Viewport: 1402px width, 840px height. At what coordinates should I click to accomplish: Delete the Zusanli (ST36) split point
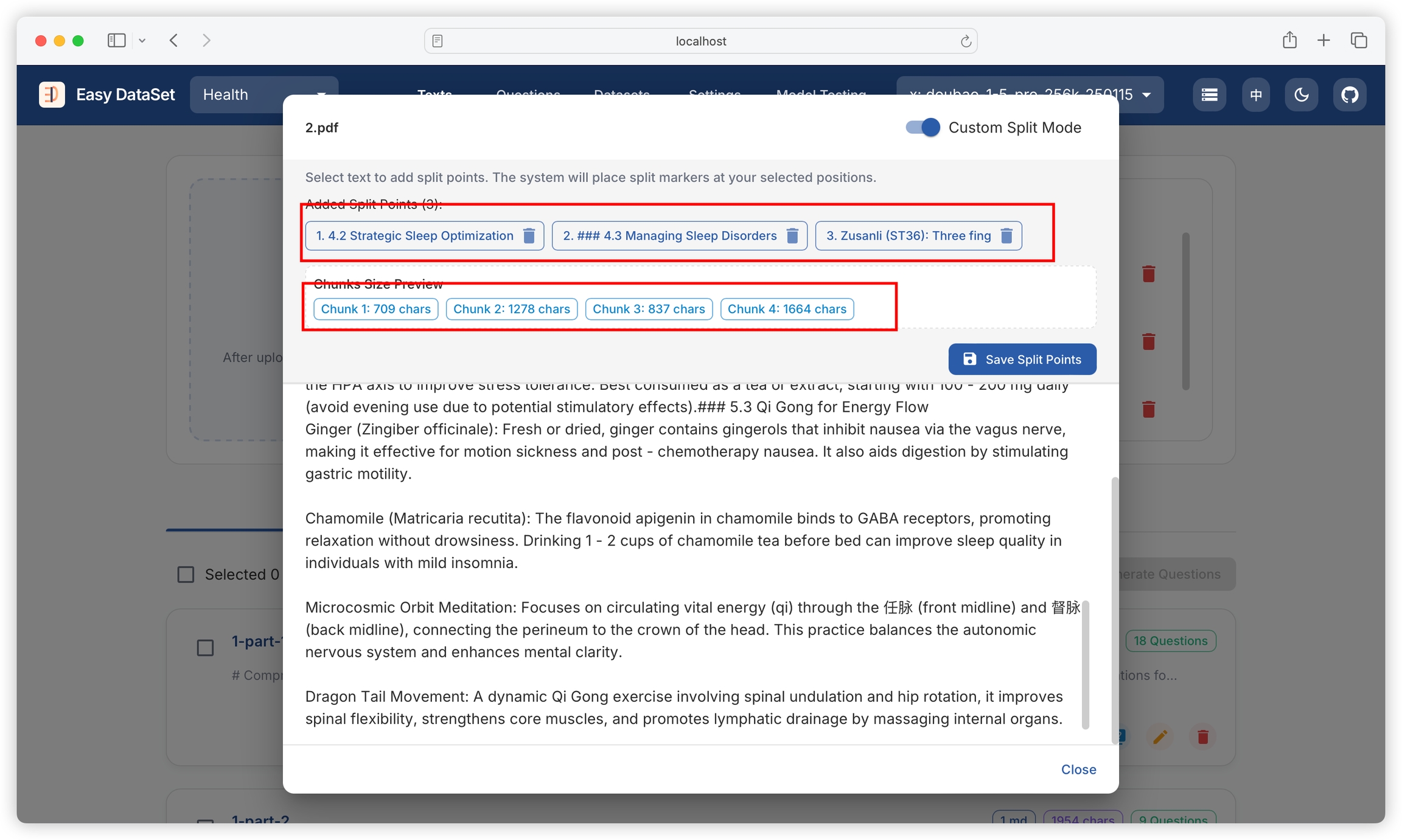[1006, 235]
